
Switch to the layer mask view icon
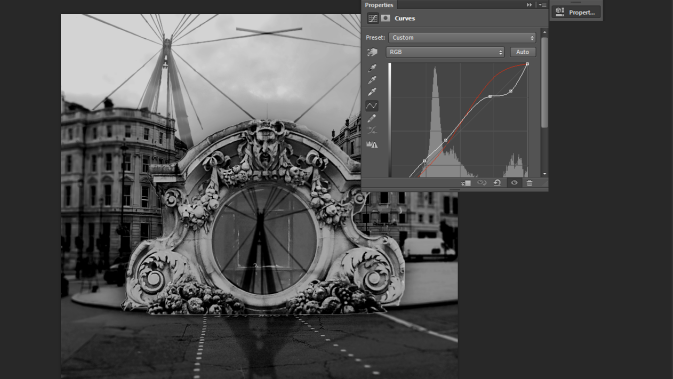pos(385,18)
